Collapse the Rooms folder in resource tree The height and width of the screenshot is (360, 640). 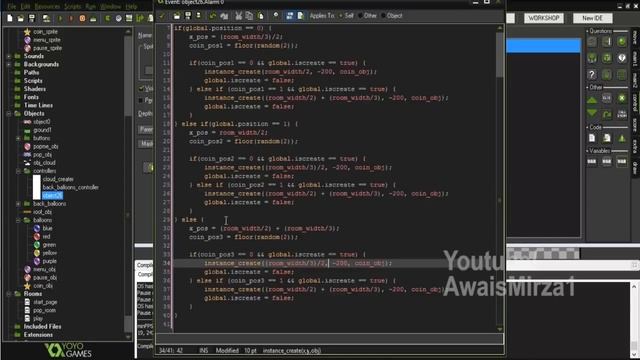(9, 294)
